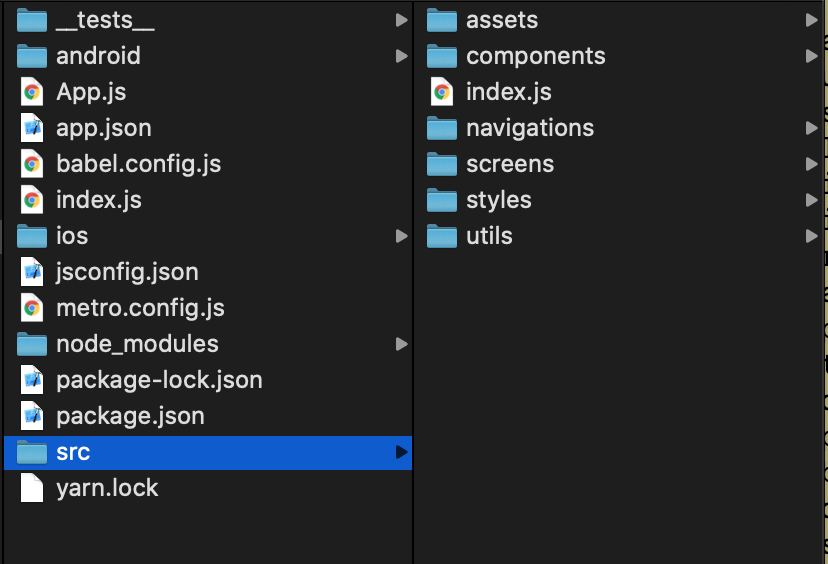Select the metro.config.js file
This screenshot has height=564, width=828.
pyautogui.click(x=208, y=308)
